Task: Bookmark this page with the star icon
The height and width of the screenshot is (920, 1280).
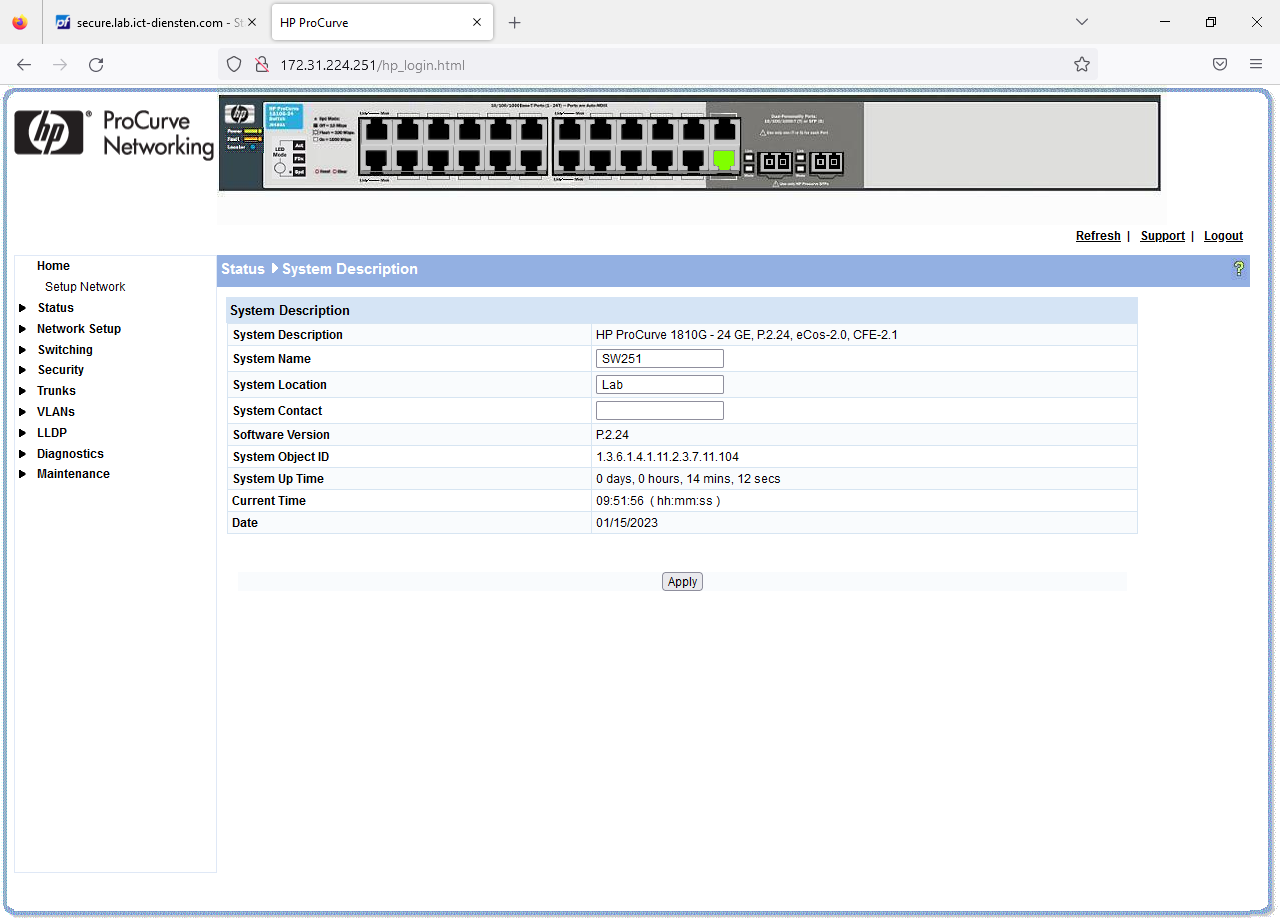Action: (x=1082, y=65)
